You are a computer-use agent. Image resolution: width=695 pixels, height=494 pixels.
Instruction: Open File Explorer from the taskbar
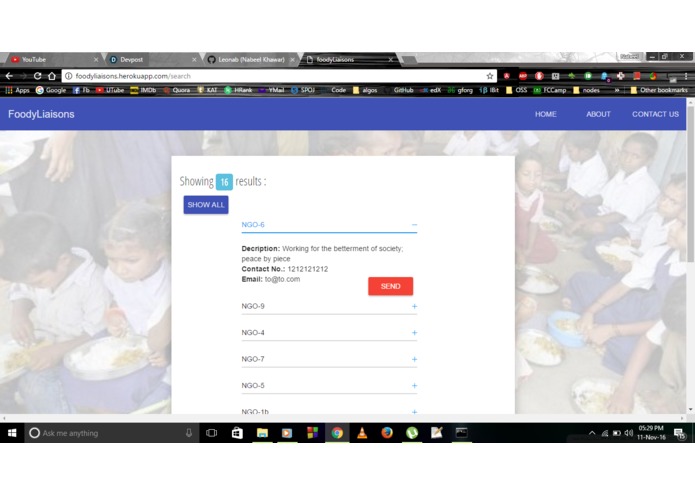(x=262, y=433)
